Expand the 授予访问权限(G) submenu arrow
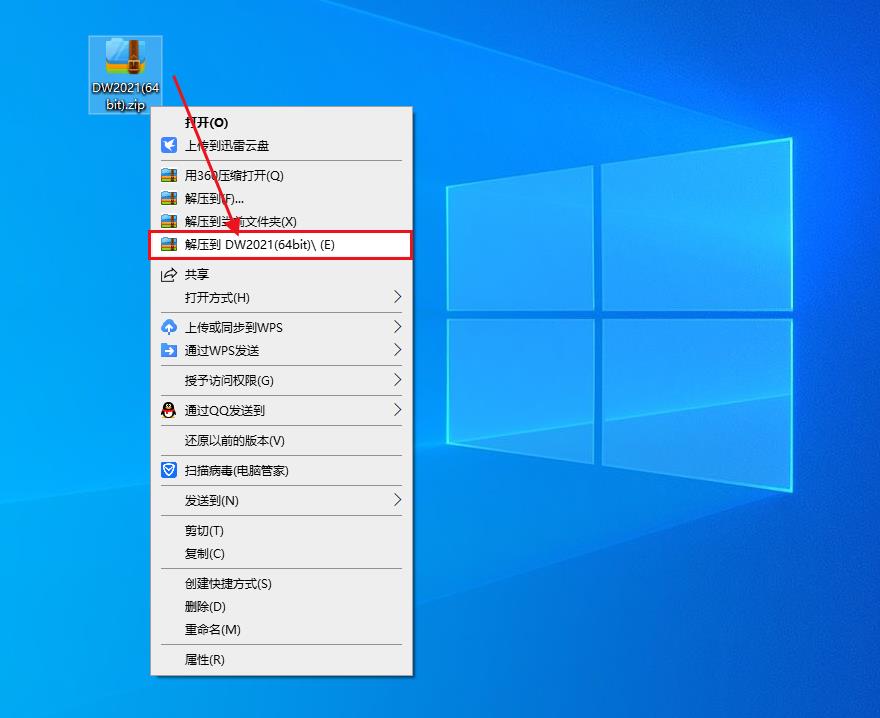 coord(397,380)
